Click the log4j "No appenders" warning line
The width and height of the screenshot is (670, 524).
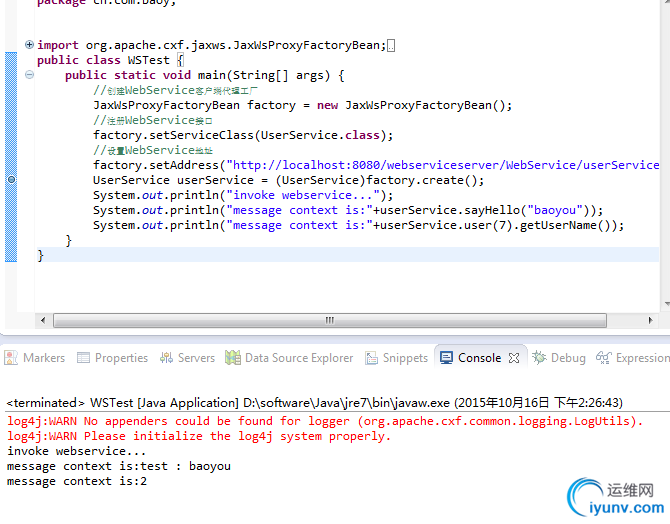(325, 421)
